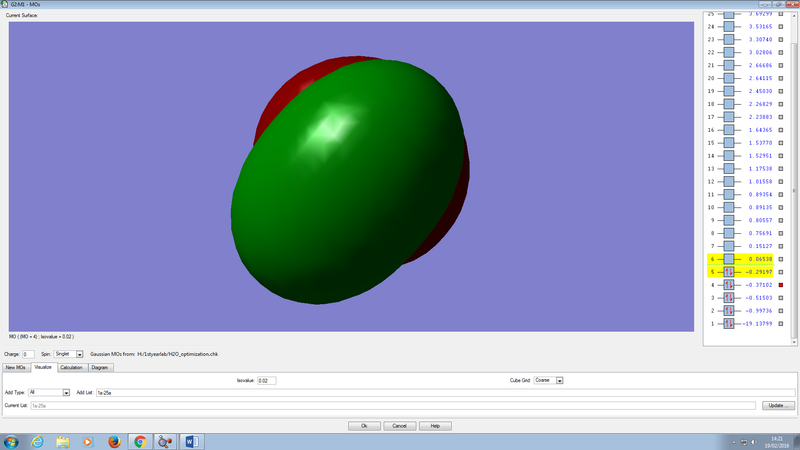Toggle the surface checkbox for orbital 5
The height and width of the screenshot is (450, 800).
click(x=781, y=271)
